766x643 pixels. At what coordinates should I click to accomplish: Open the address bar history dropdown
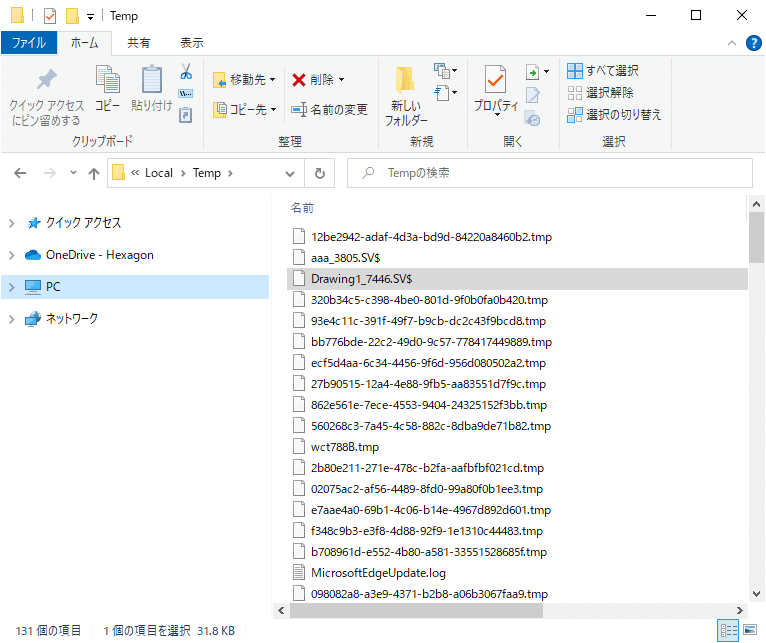pos(290,174)
